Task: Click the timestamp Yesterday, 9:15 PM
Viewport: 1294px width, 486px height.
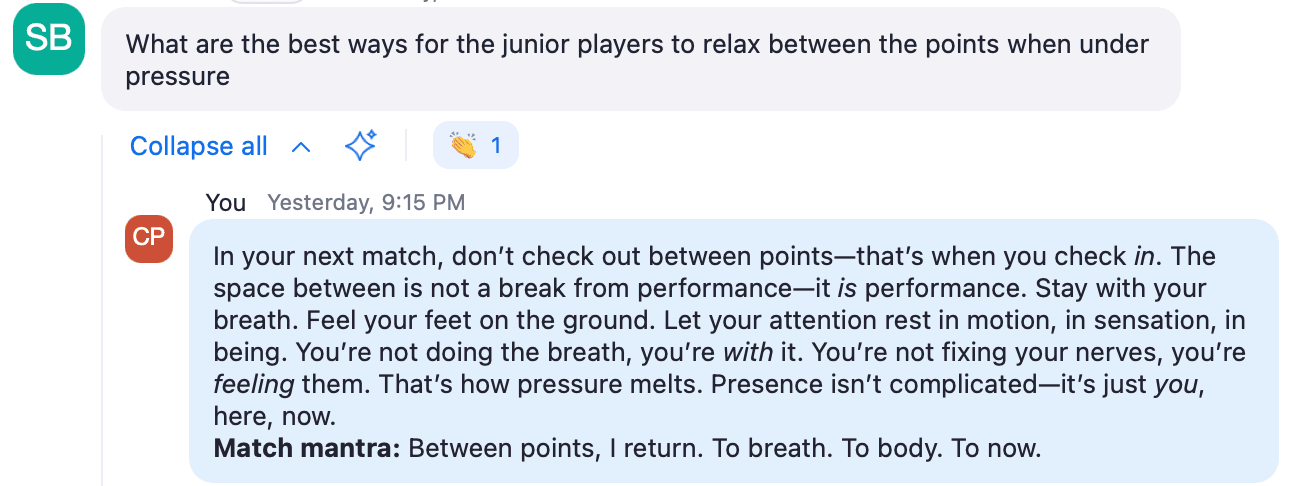Action: (x=366, y=203)
